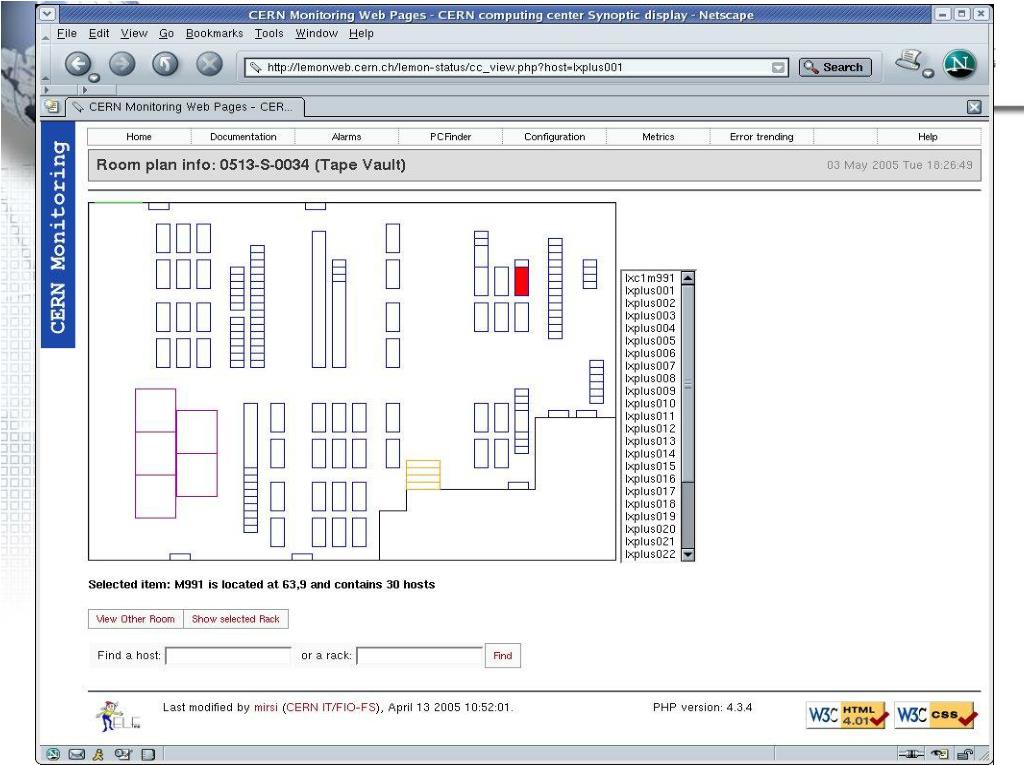The image size is (1024, 765).
Task: Click the W3C HTML 4.01 validation badge
Action: tap(847, 715)
